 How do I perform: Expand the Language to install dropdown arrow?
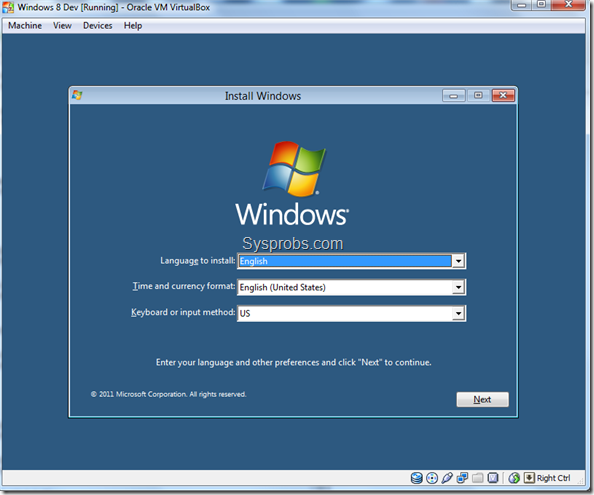click(458, 261)
